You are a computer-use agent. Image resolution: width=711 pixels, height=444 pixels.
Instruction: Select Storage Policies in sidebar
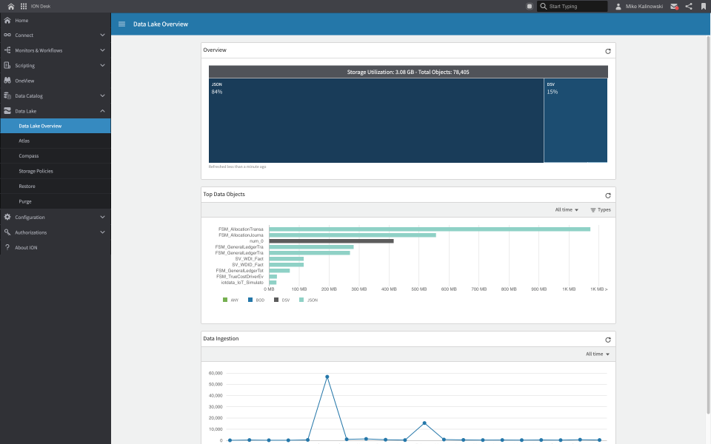pos(36,171)
